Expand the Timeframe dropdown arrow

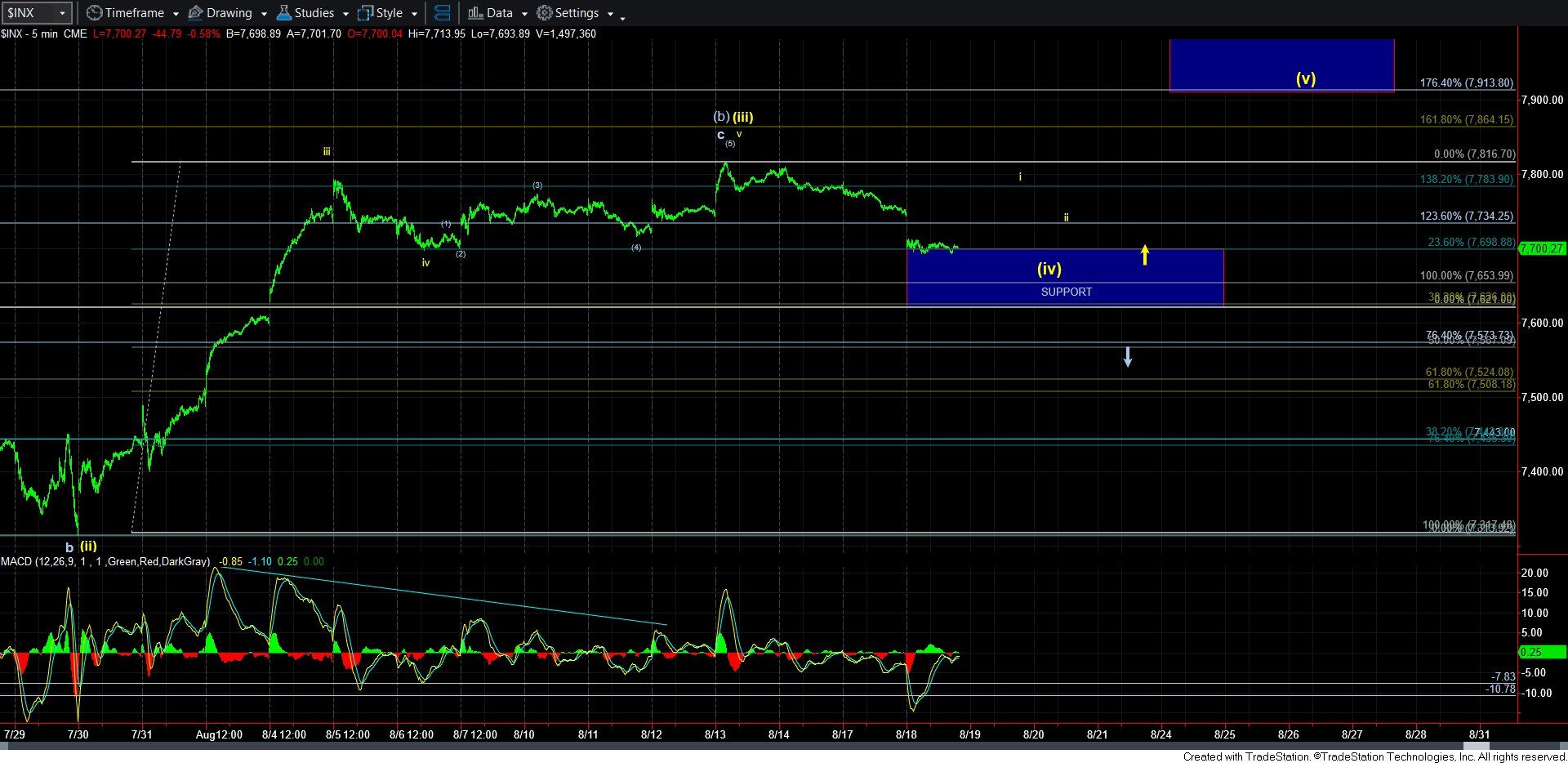[176, 14]
